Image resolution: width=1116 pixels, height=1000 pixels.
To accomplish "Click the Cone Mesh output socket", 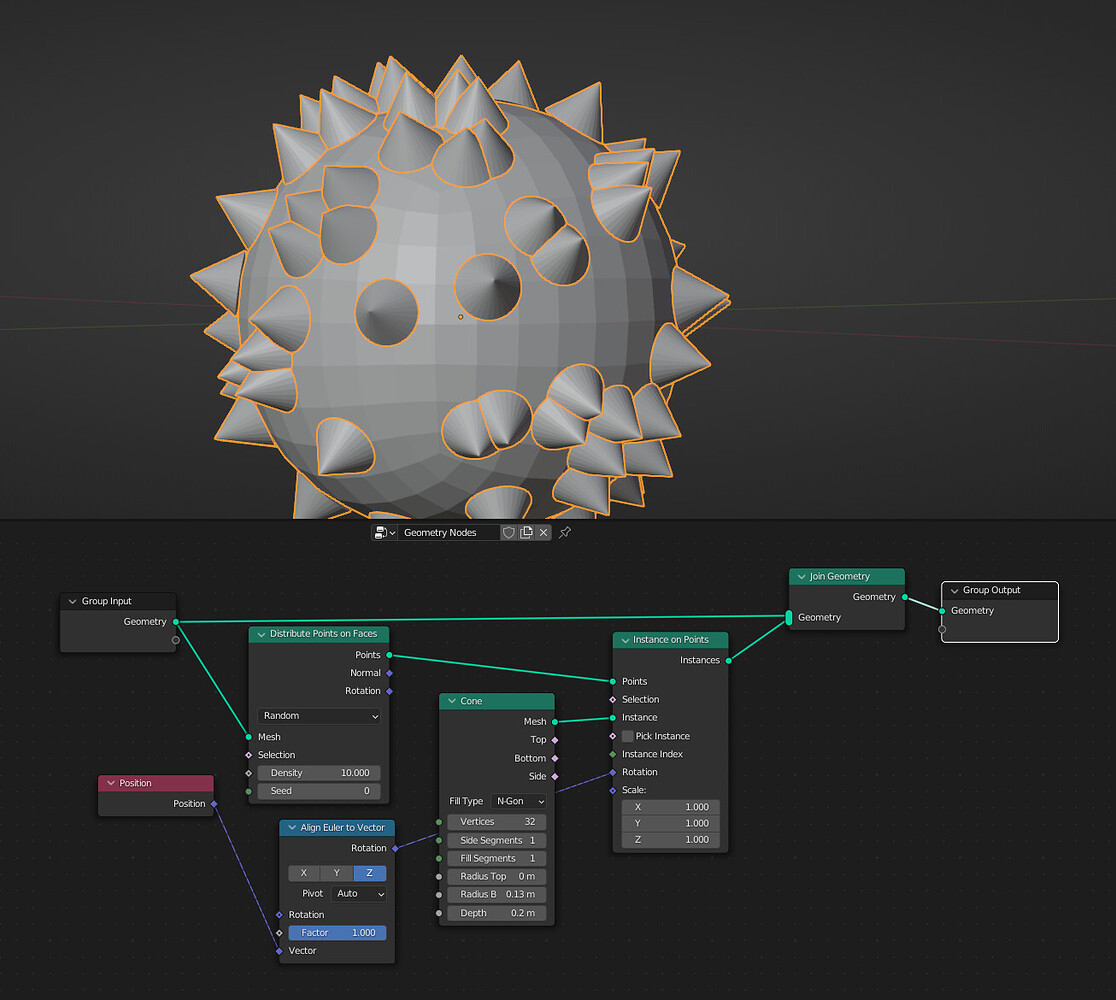I will [555, 722].
